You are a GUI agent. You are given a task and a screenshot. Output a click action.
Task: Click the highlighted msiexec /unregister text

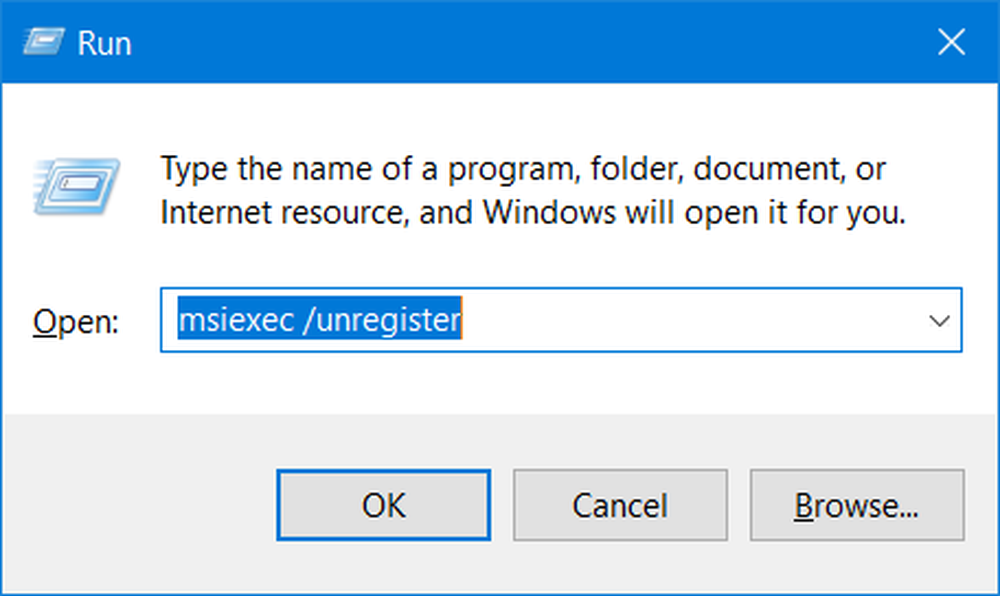click(319, 319)
